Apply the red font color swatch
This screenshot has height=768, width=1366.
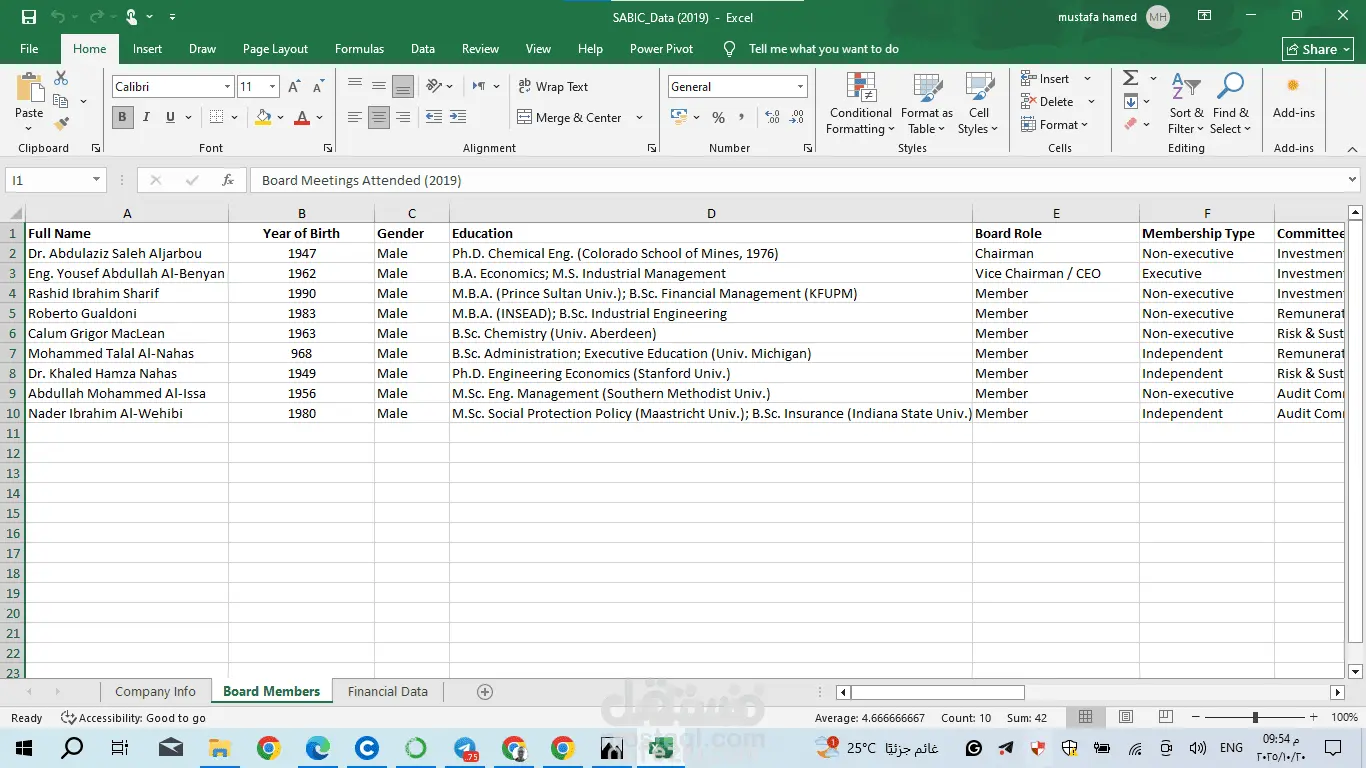tap(302, 118)
